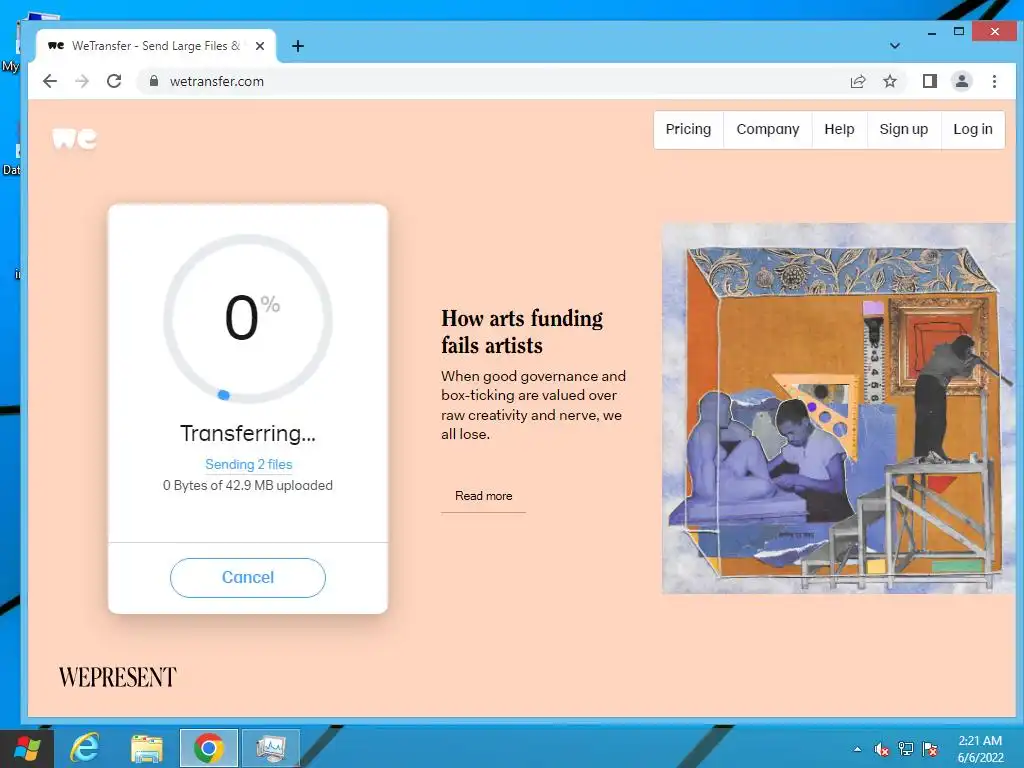
Task: Open the Chrome side panel icon
Action: tap(929, 81)
